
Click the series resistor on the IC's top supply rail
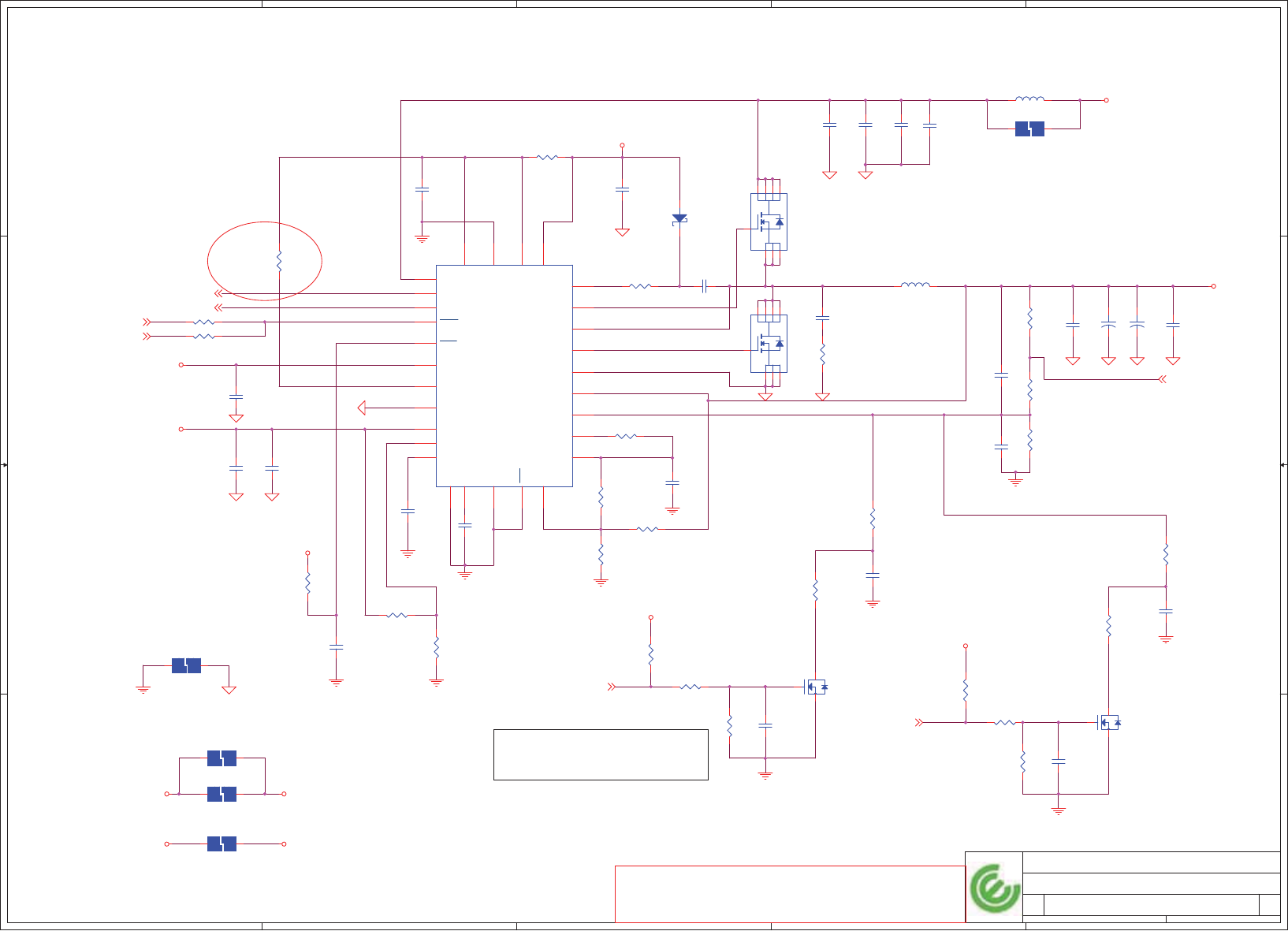coord(547,157)
